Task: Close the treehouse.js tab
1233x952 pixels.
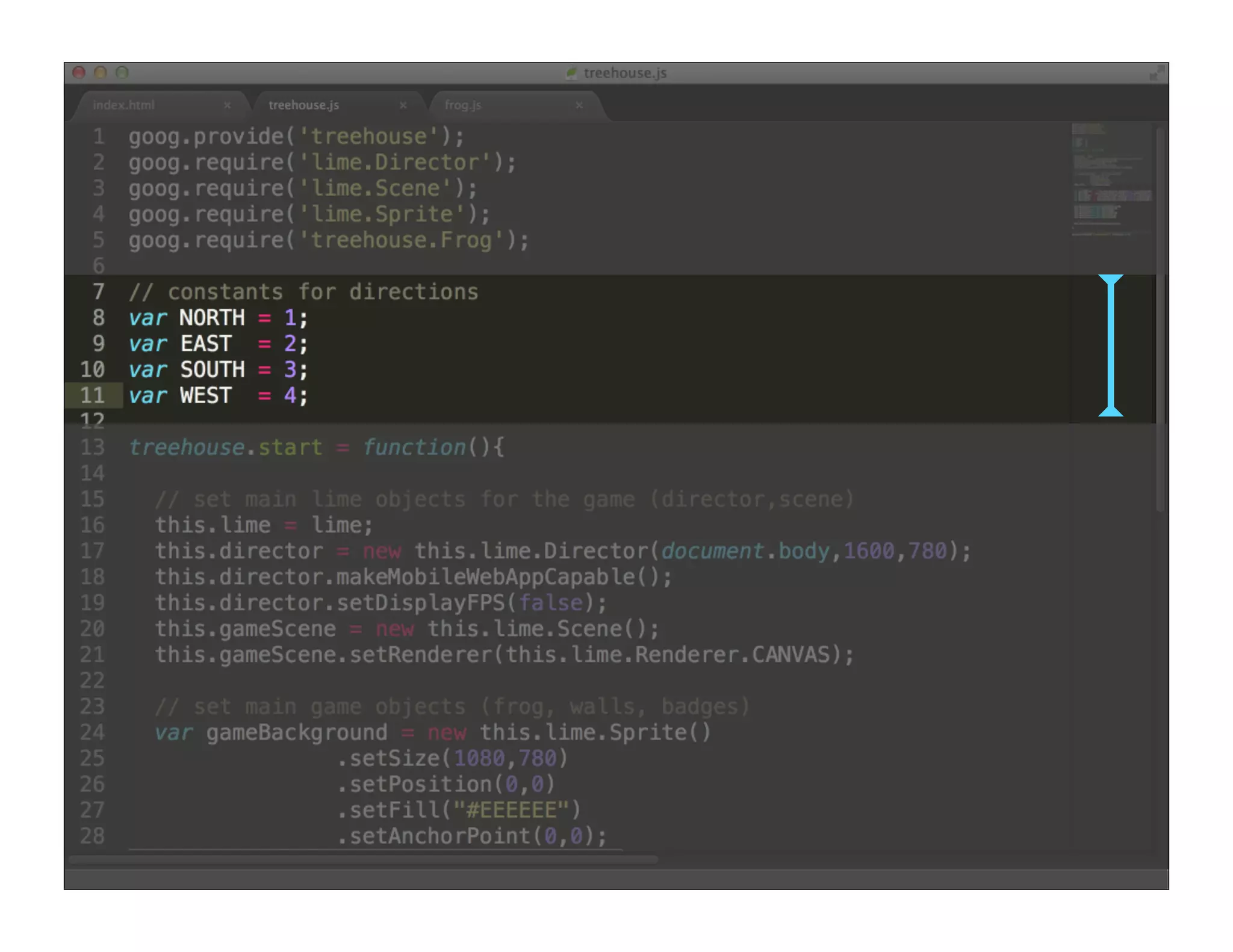Action: 403,105
